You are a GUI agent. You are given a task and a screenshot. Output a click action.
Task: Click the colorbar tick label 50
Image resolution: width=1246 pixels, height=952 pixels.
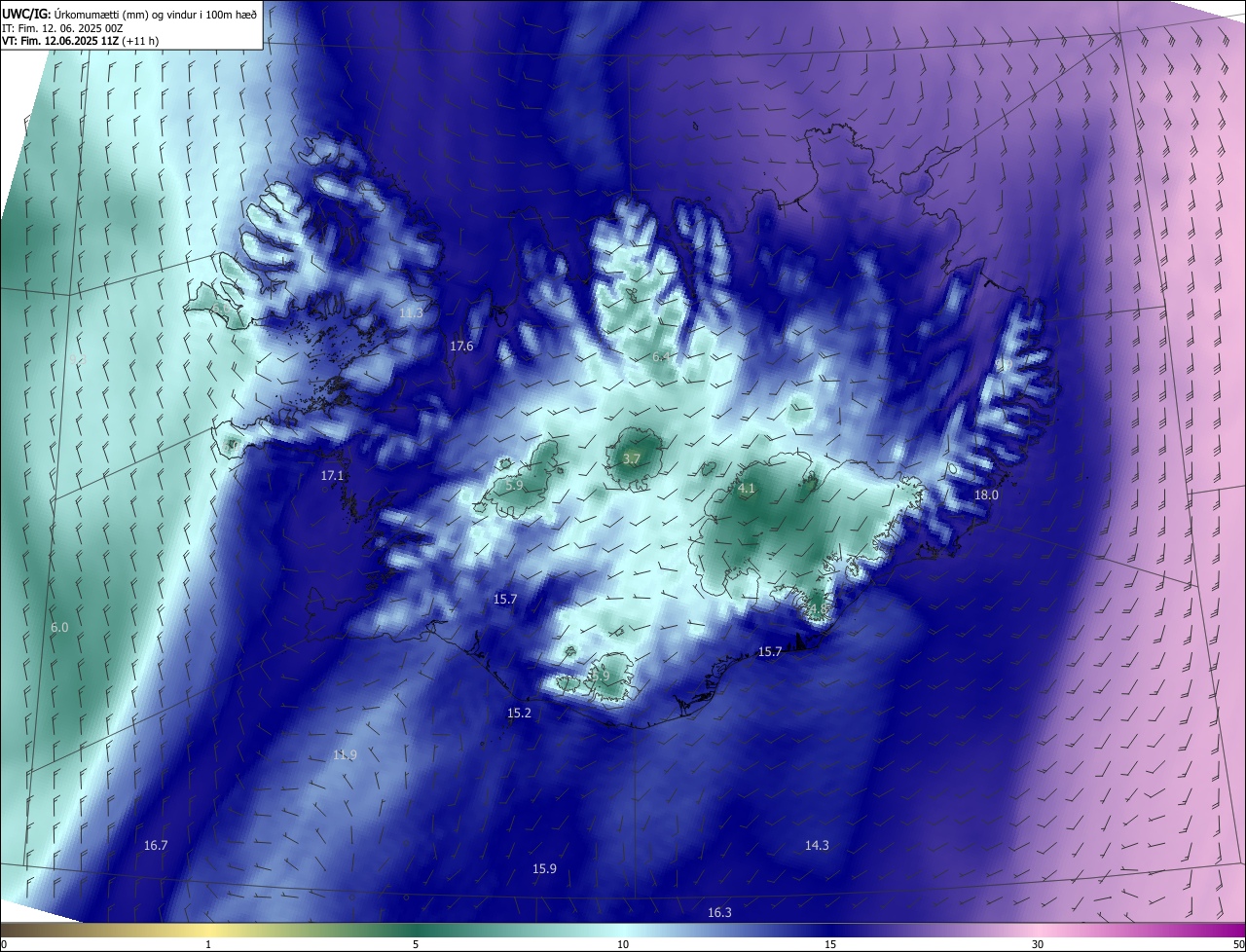coord(1238,945)
